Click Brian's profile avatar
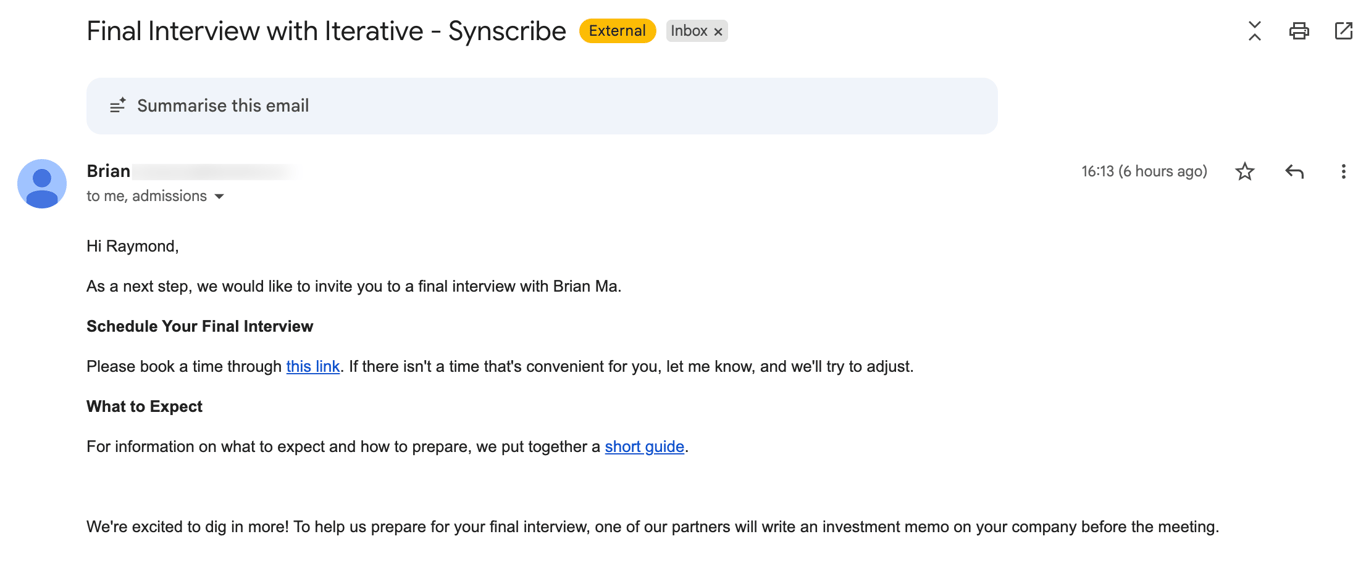Screen dimensions: 1366x571 (x=42, y=184)
